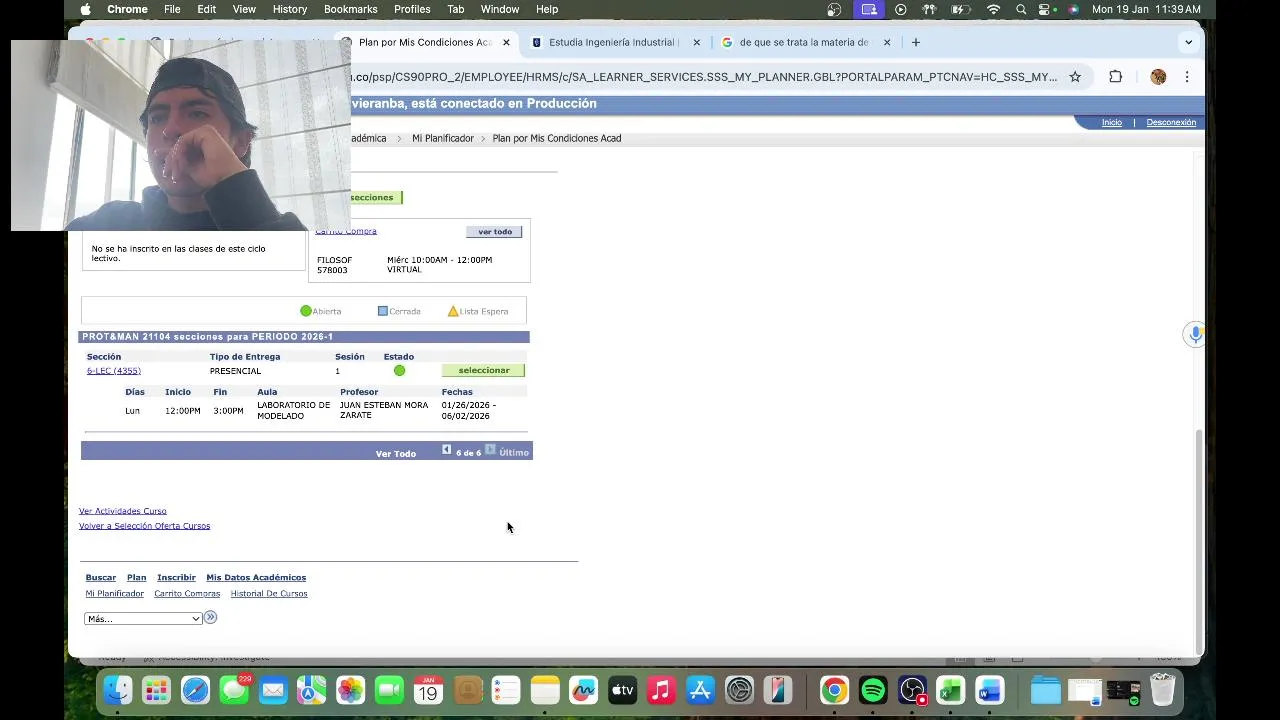1280x720 pixels.
Task: Open the Buscar footer link
Action: [x=101, y=577]
